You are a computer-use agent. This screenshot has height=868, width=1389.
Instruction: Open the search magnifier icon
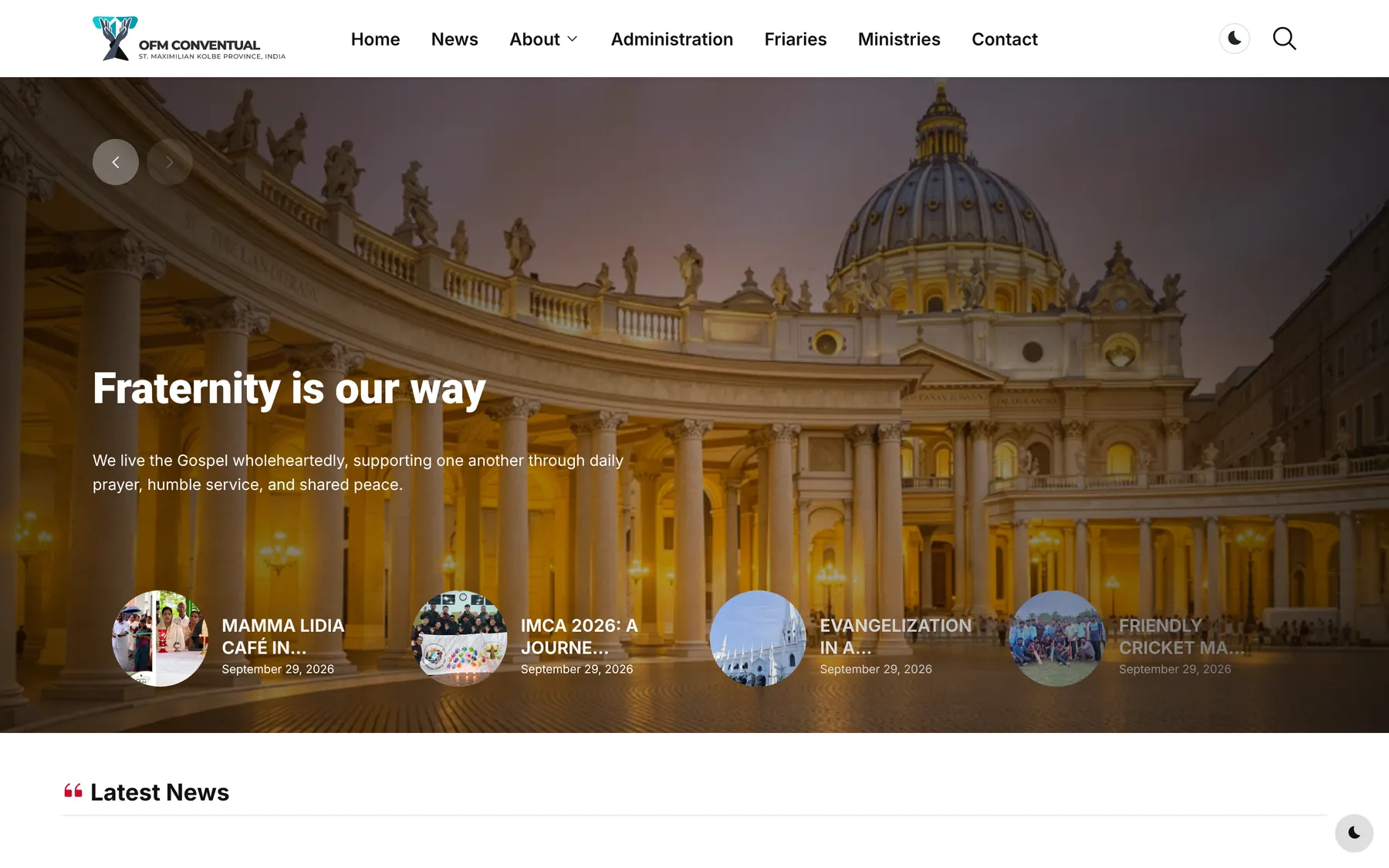(x=1284, y=39)
